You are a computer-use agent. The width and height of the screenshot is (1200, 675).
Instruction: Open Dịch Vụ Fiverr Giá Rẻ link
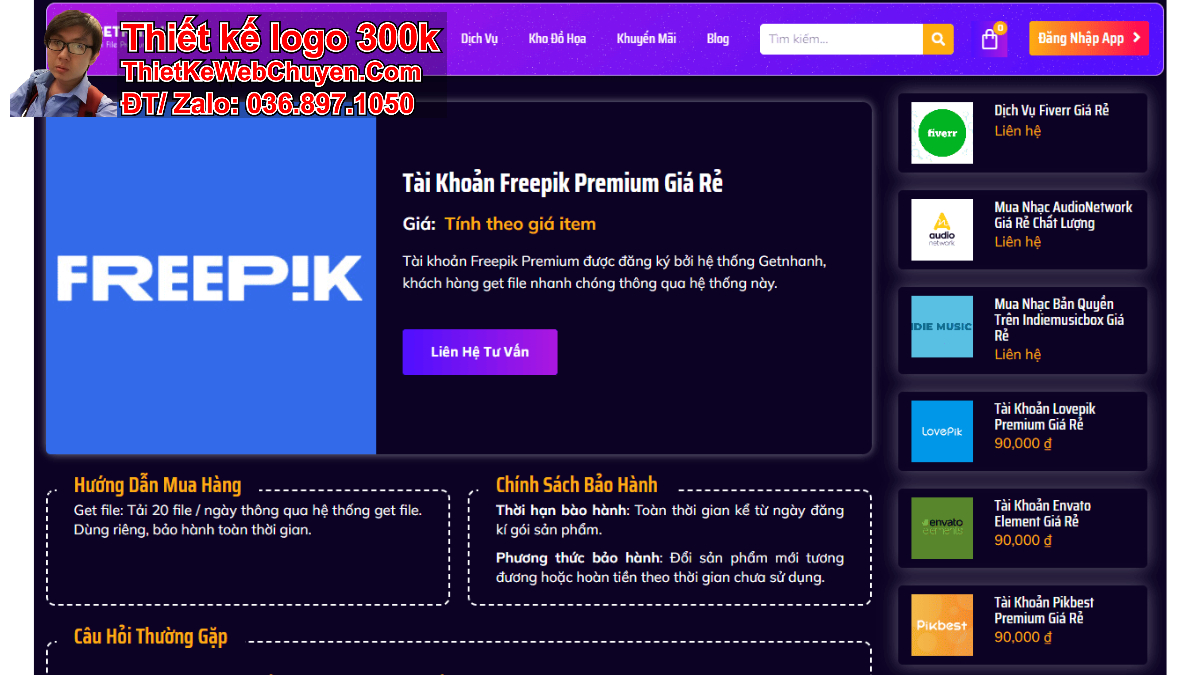pos(1052,110)
